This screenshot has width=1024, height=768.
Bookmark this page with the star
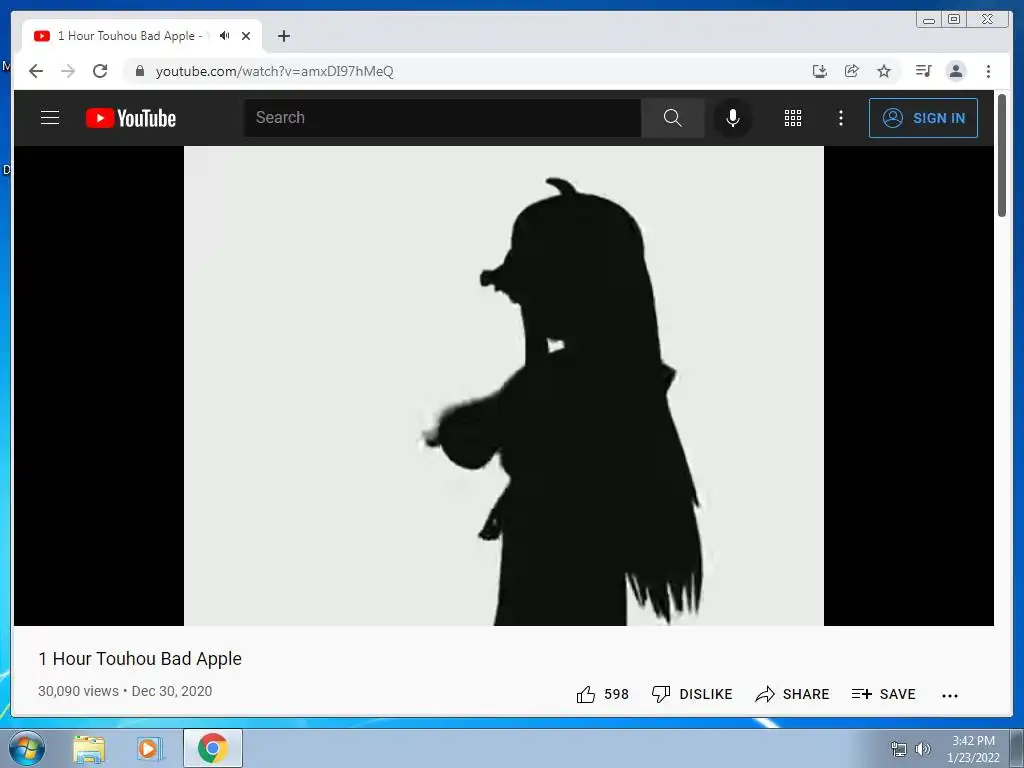[x=884, y=71]
